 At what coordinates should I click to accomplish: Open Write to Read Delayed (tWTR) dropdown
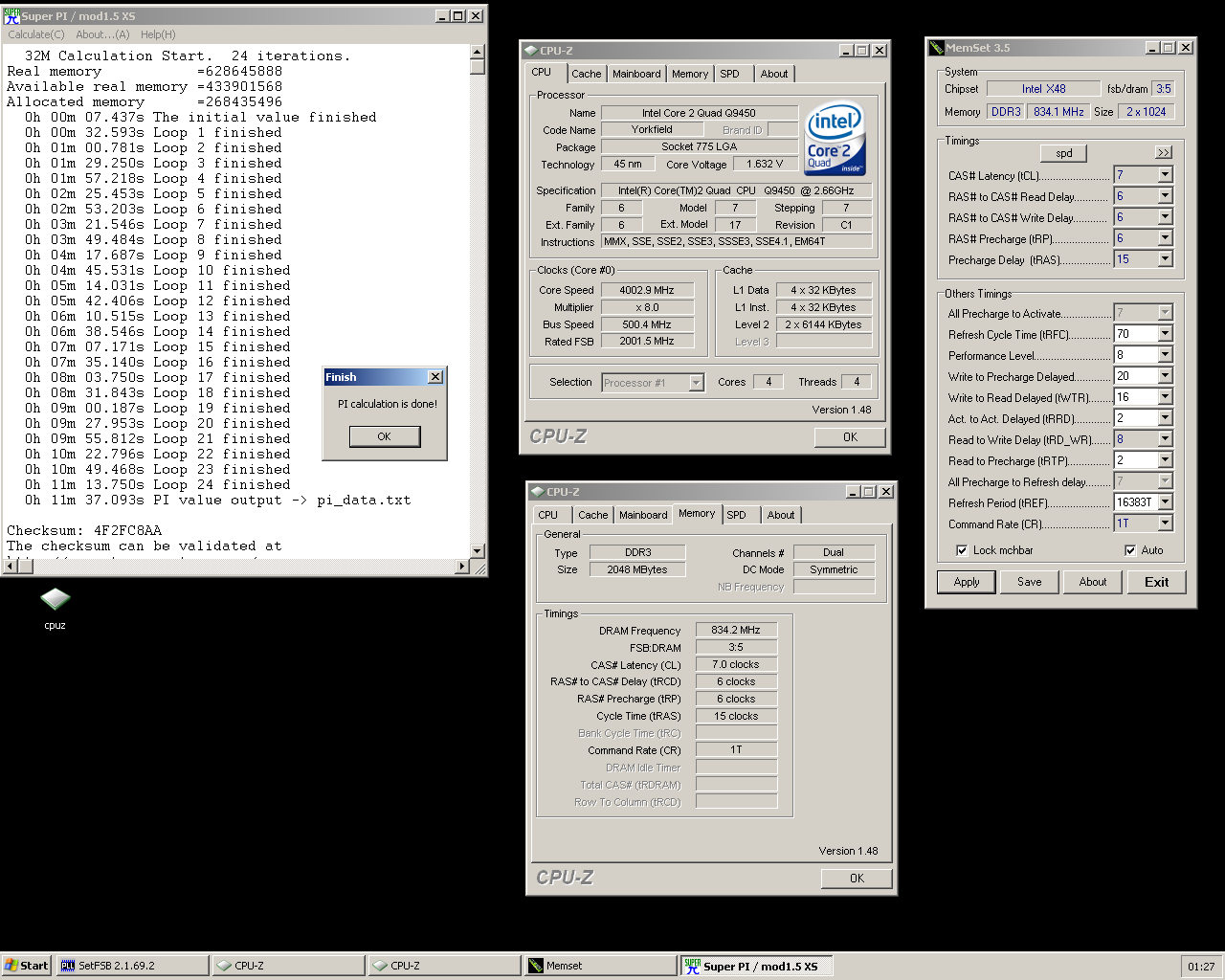click(x=1165, y=397)
